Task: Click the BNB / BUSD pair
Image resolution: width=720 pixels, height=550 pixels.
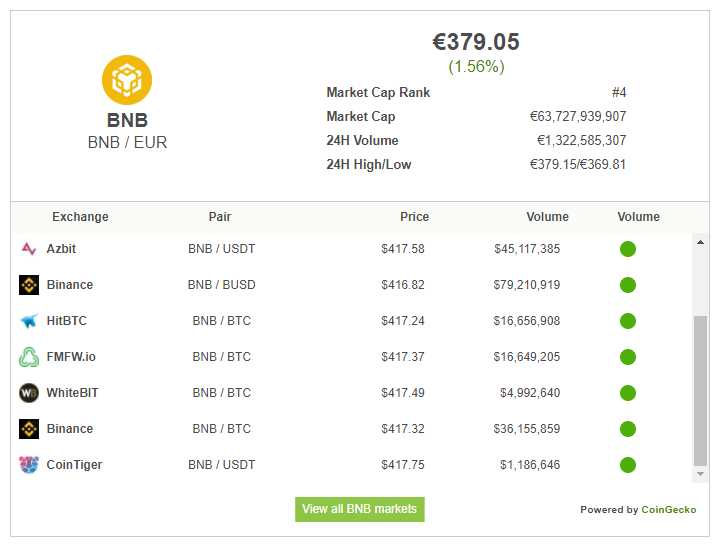Action: click(x=221, y=285)
